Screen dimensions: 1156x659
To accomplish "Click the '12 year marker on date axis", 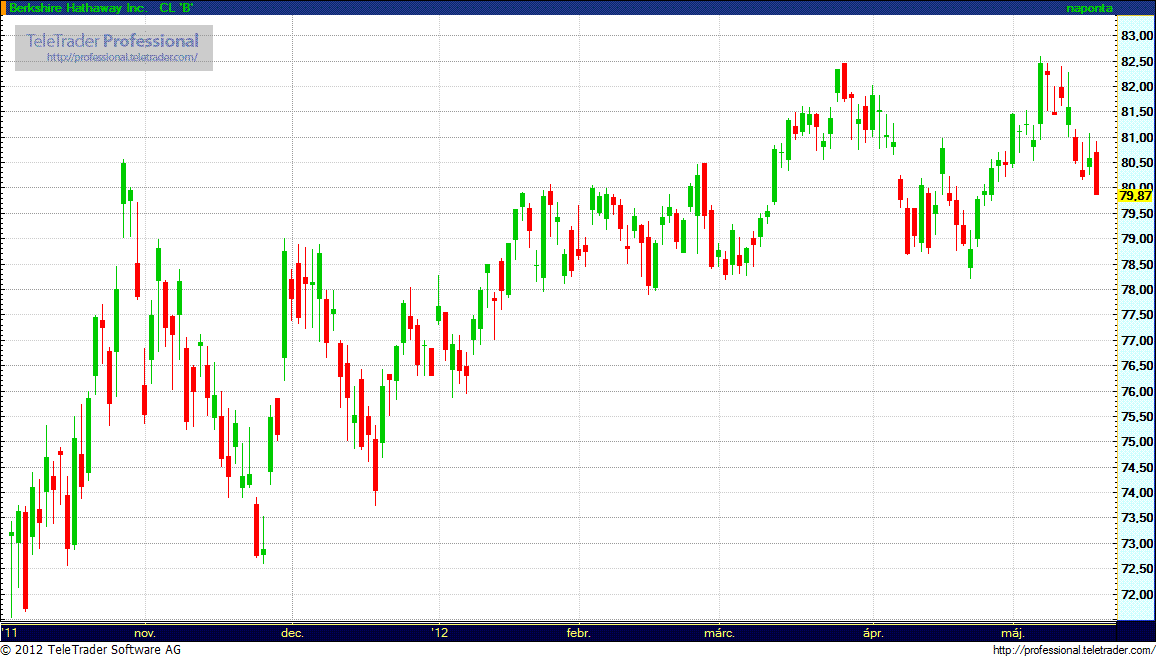I will 439,632.
